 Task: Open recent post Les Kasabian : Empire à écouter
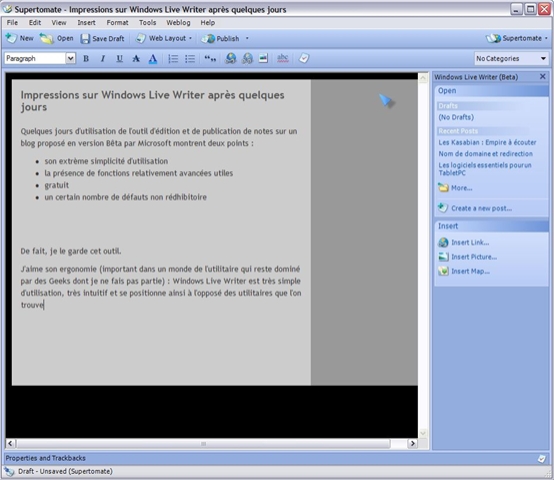pyautogui.click(x=487, y=142)
